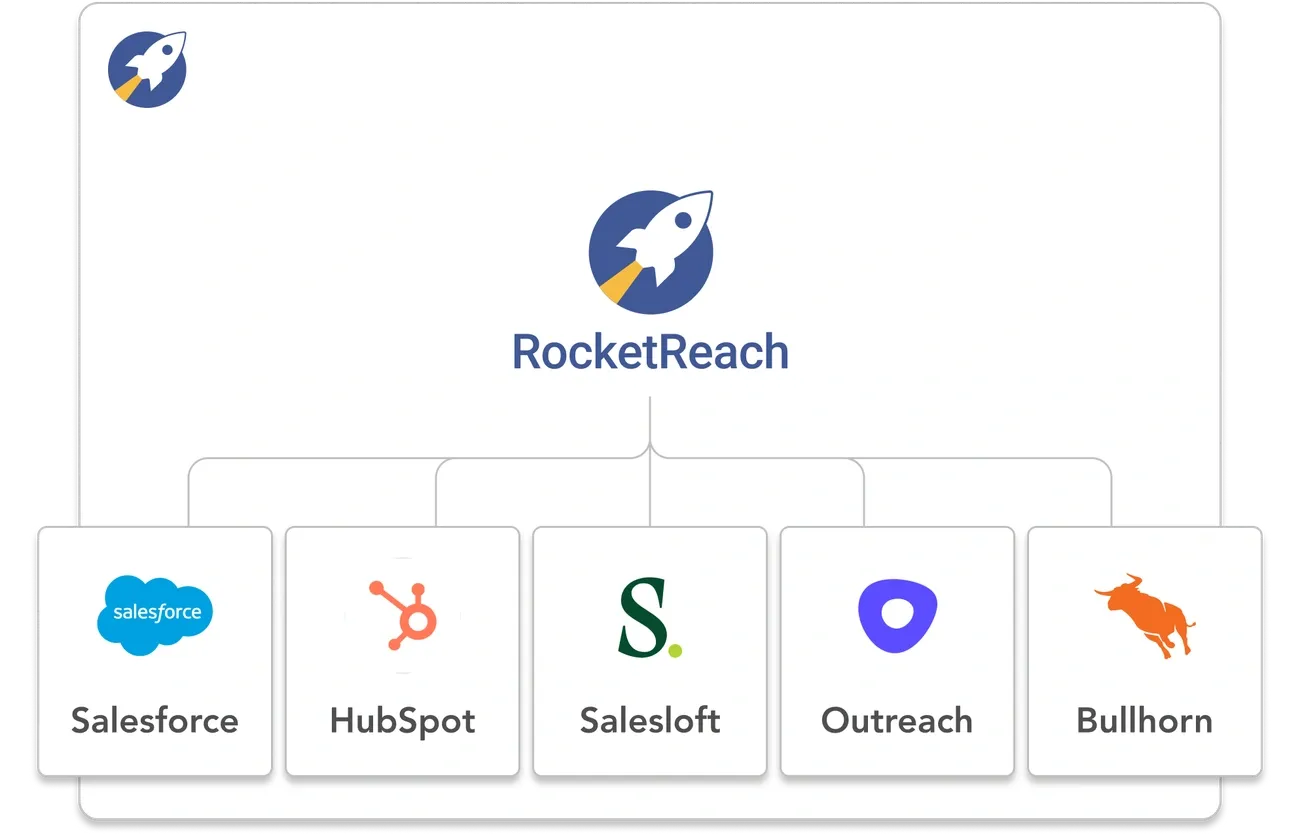Viewport: 1300px width, 834px height.
Task: Click the orange Bullhorn bull icon
Action: pos(1145,616)
